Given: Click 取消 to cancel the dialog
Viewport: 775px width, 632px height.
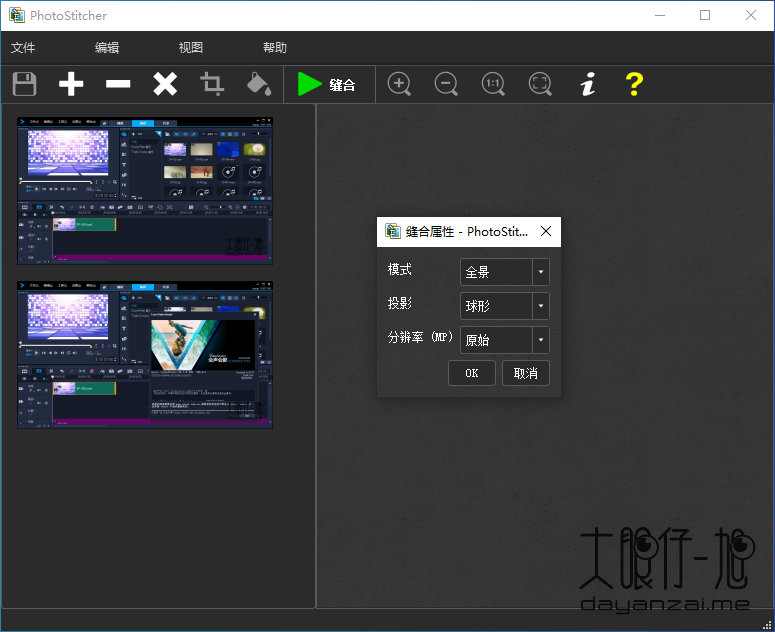Looking at the screenshot, I should point(525,373).
